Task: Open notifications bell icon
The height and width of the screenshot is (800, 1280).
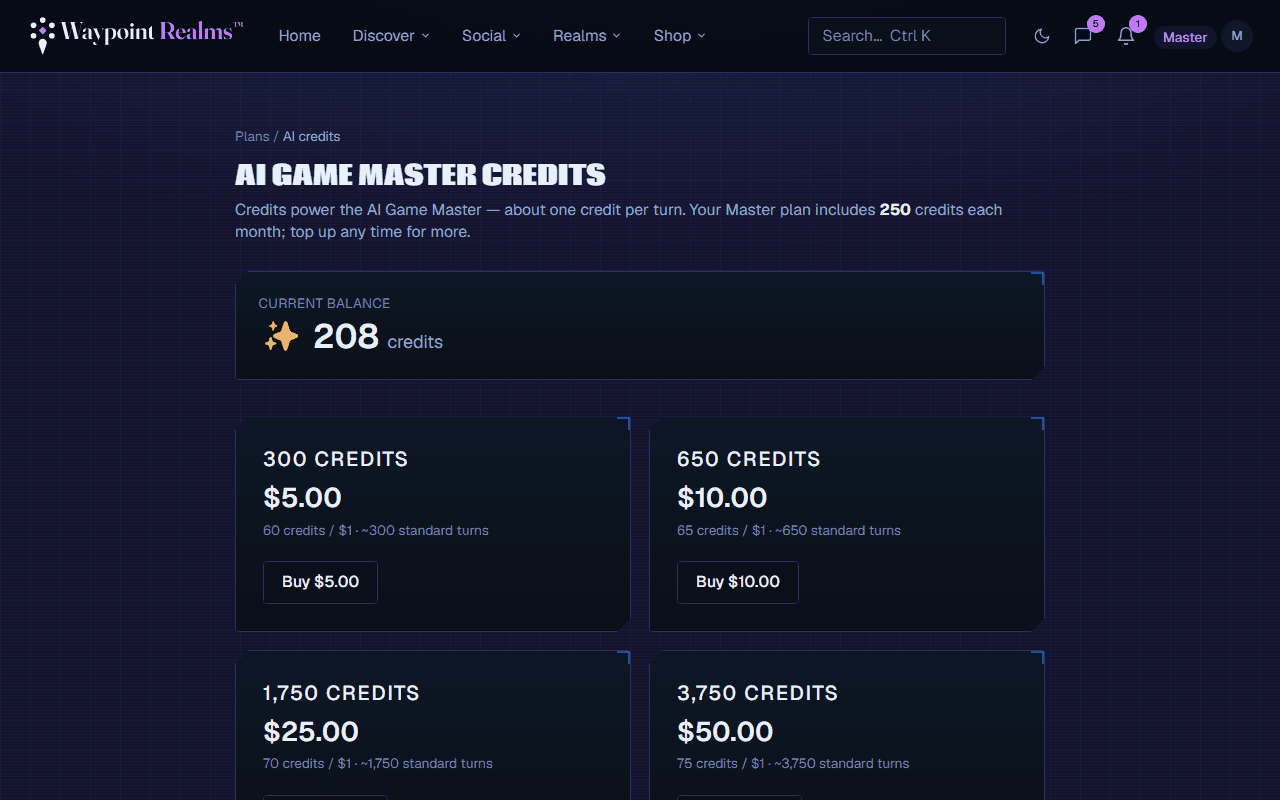Action: point(1126,36)
